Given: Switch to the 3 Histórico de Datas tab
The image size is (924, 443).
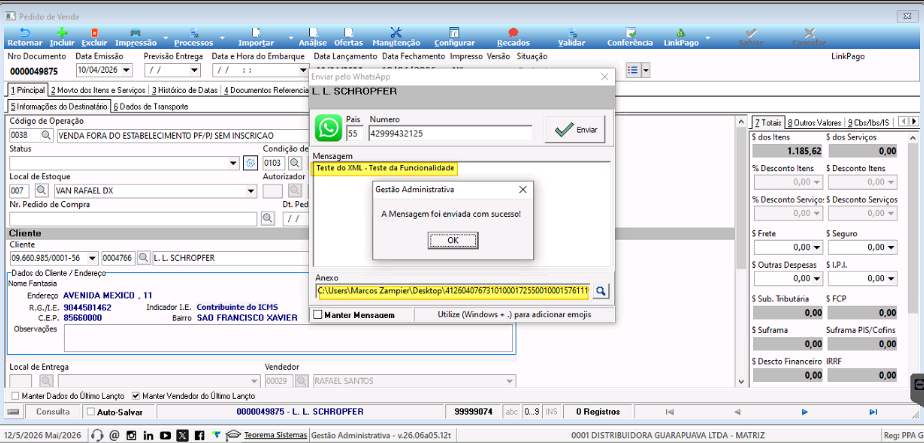Looking at the screenshot, I should 185,90.
